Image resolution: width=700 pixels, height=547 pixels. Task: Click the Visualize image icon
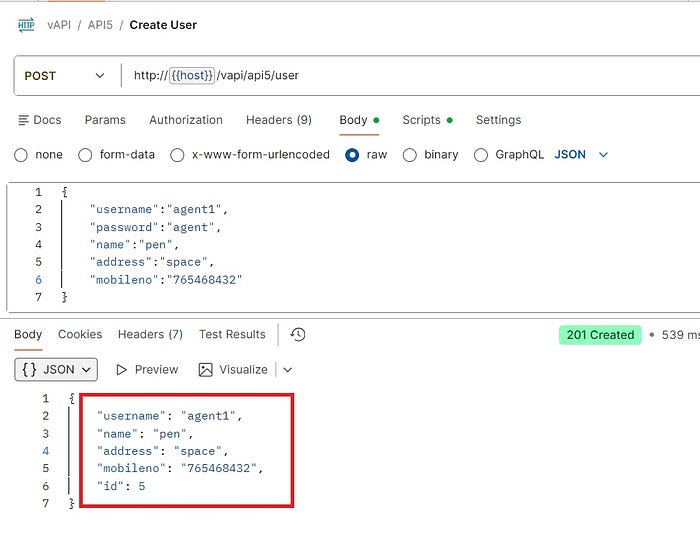(205, 370)
